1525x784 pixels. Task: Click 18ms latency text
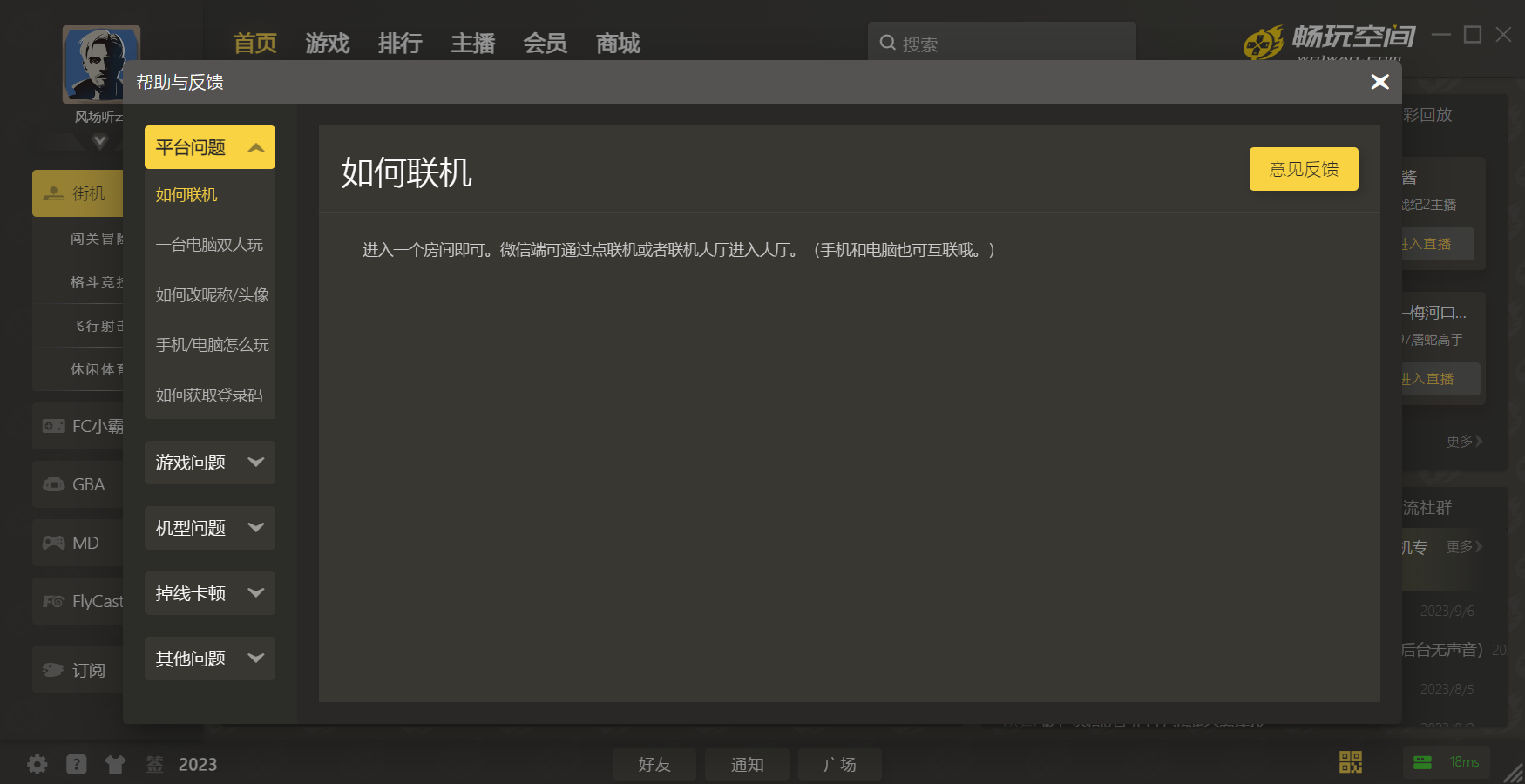click(x=1464, y=762)
